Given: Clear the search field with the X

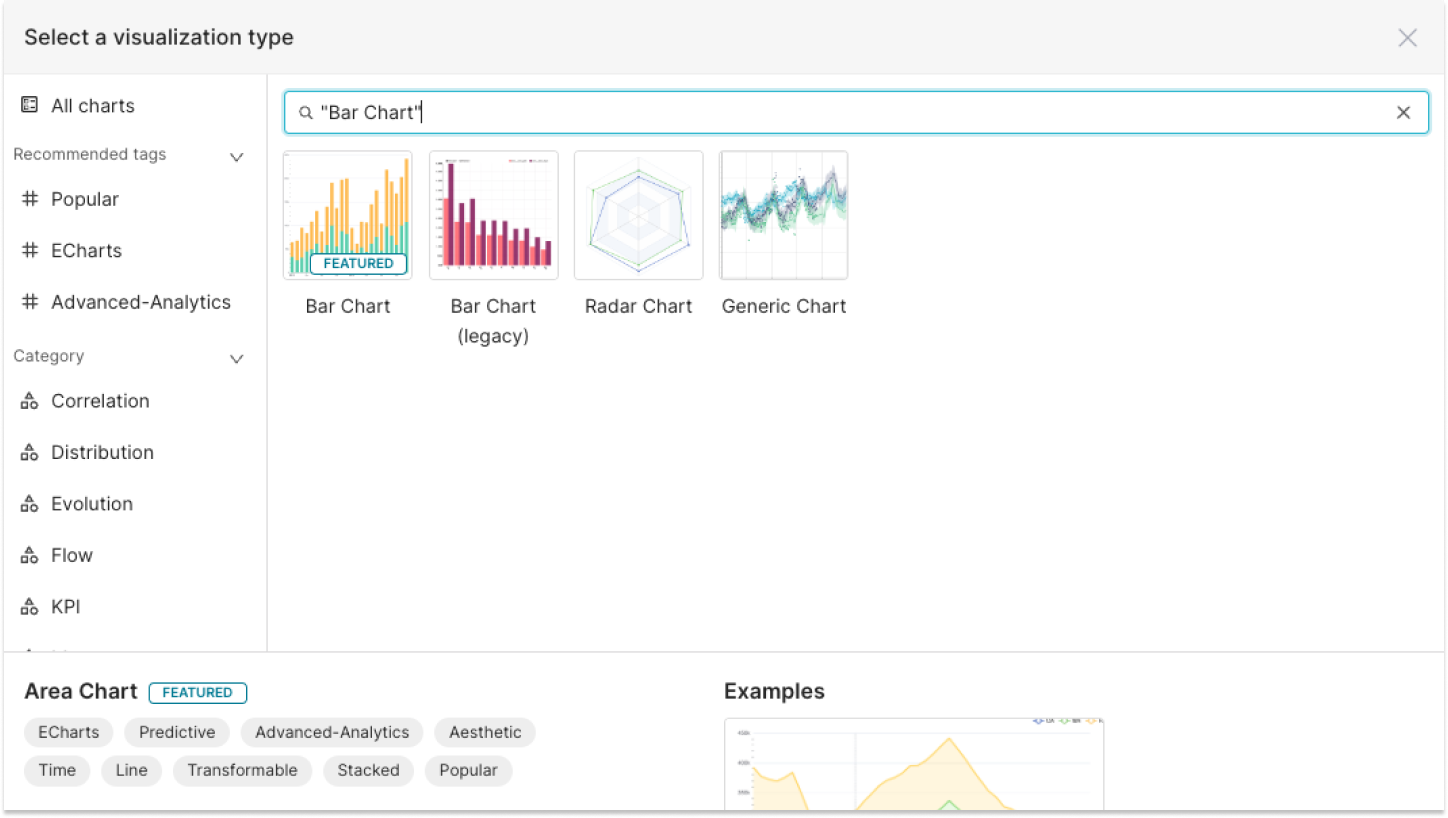Looking at the screenshot, I should 1403,112.
